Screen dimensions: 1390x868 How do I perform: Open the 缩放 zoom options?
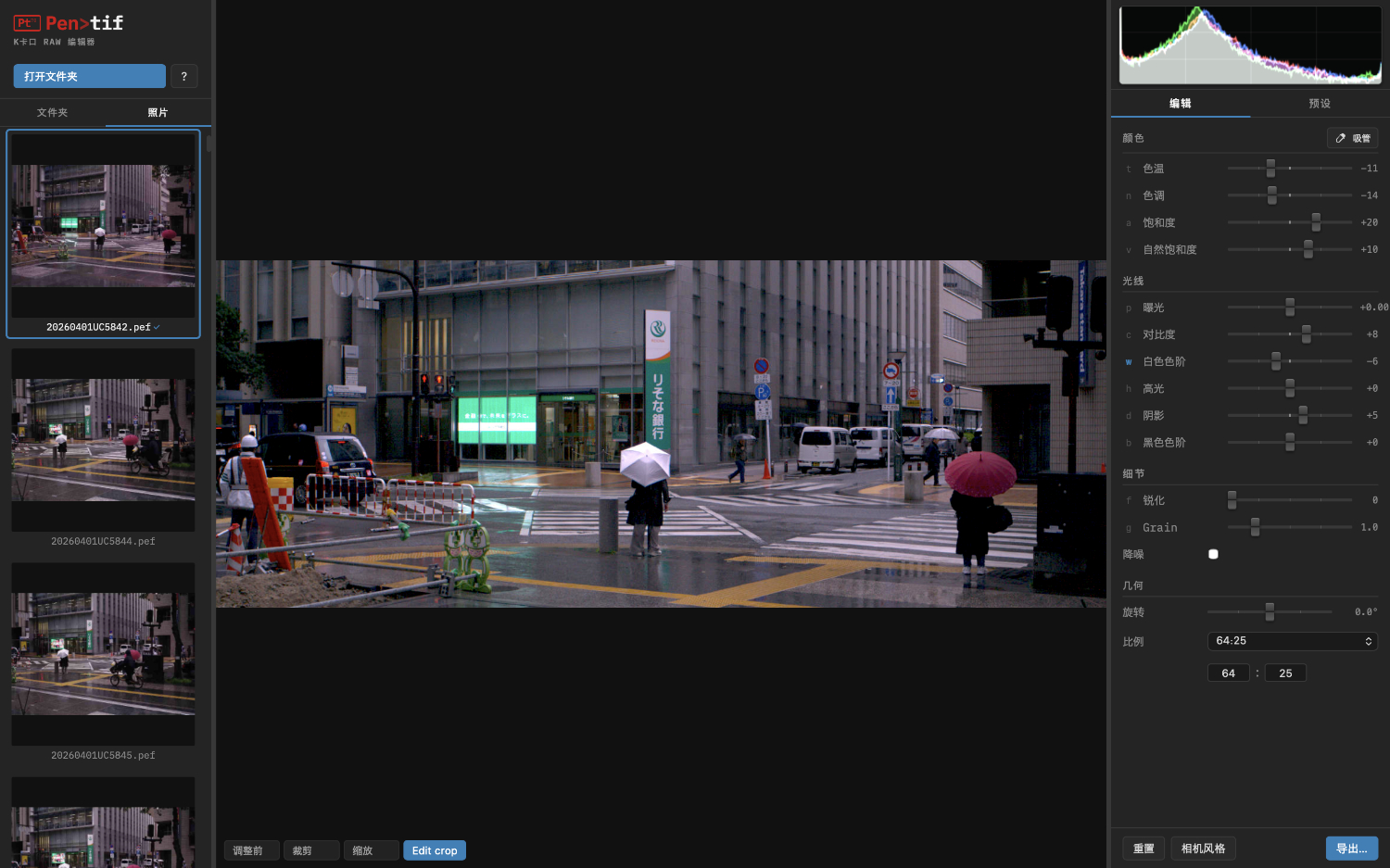[371, 850]
